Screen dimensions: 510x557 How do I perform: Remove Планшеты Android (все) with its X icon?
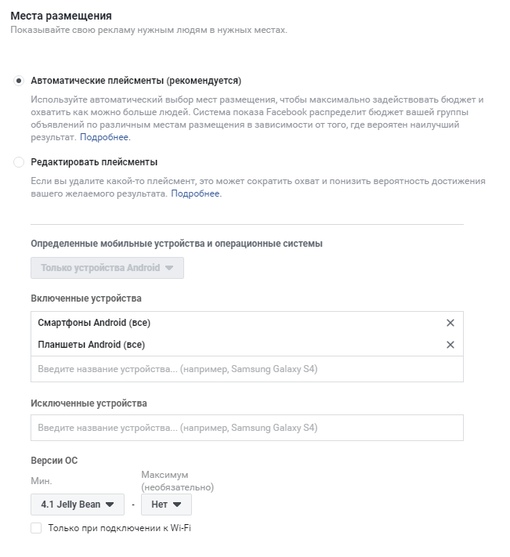(x=450, y=345)
